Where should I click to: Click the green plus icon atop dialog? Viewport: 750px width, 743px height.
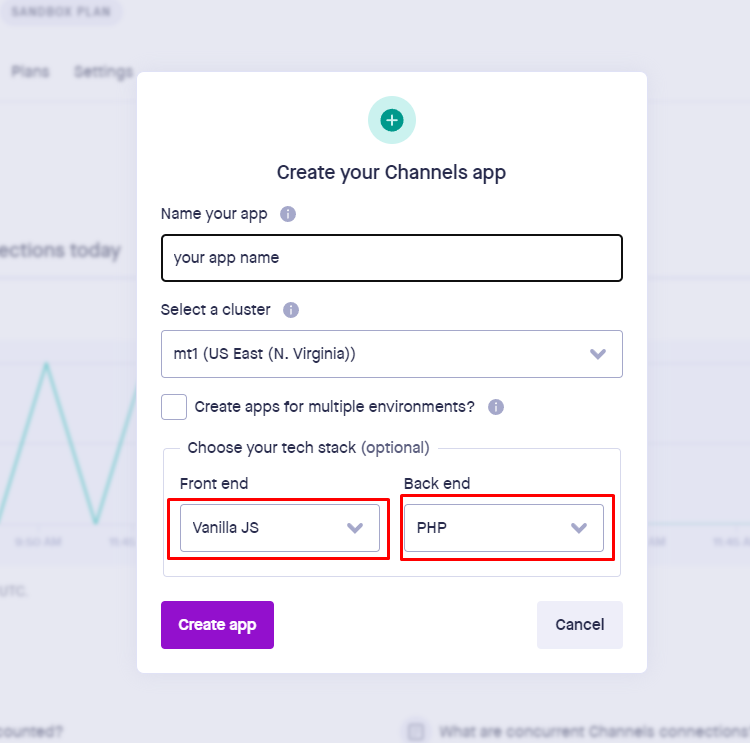tap(392, 120)
